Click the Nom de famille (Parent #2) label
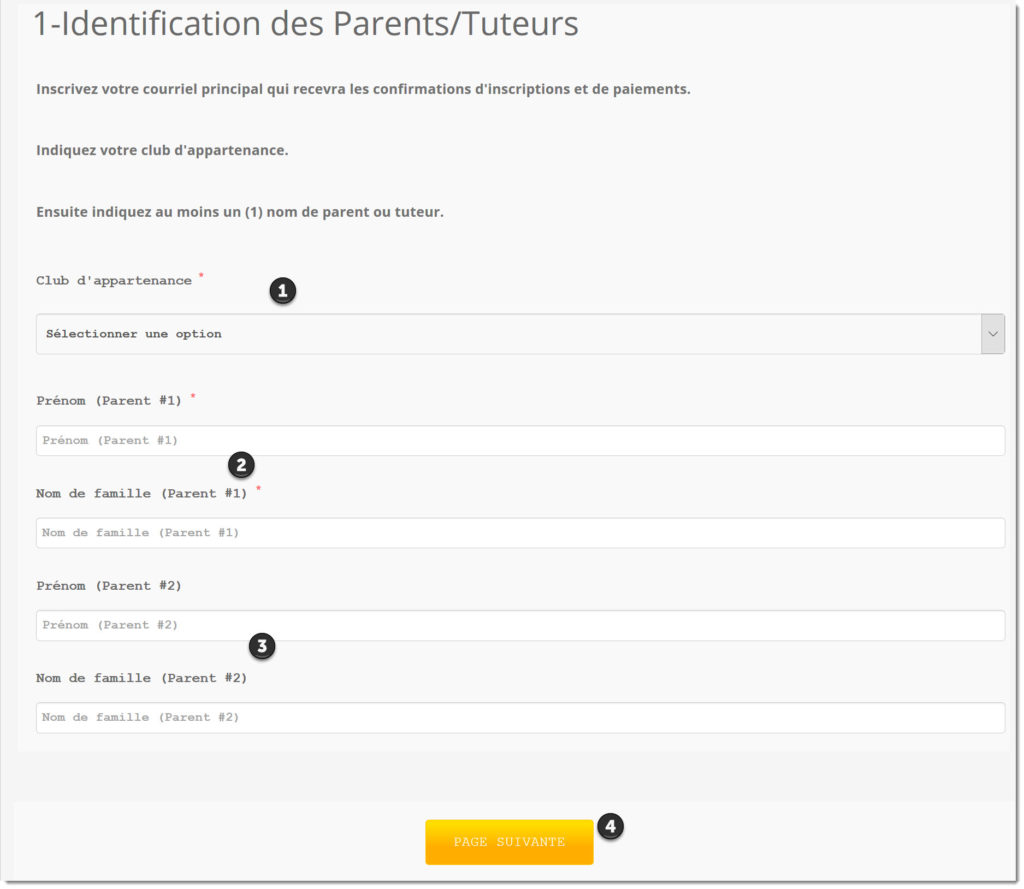 pyautogui.click(x=141, y=678)
